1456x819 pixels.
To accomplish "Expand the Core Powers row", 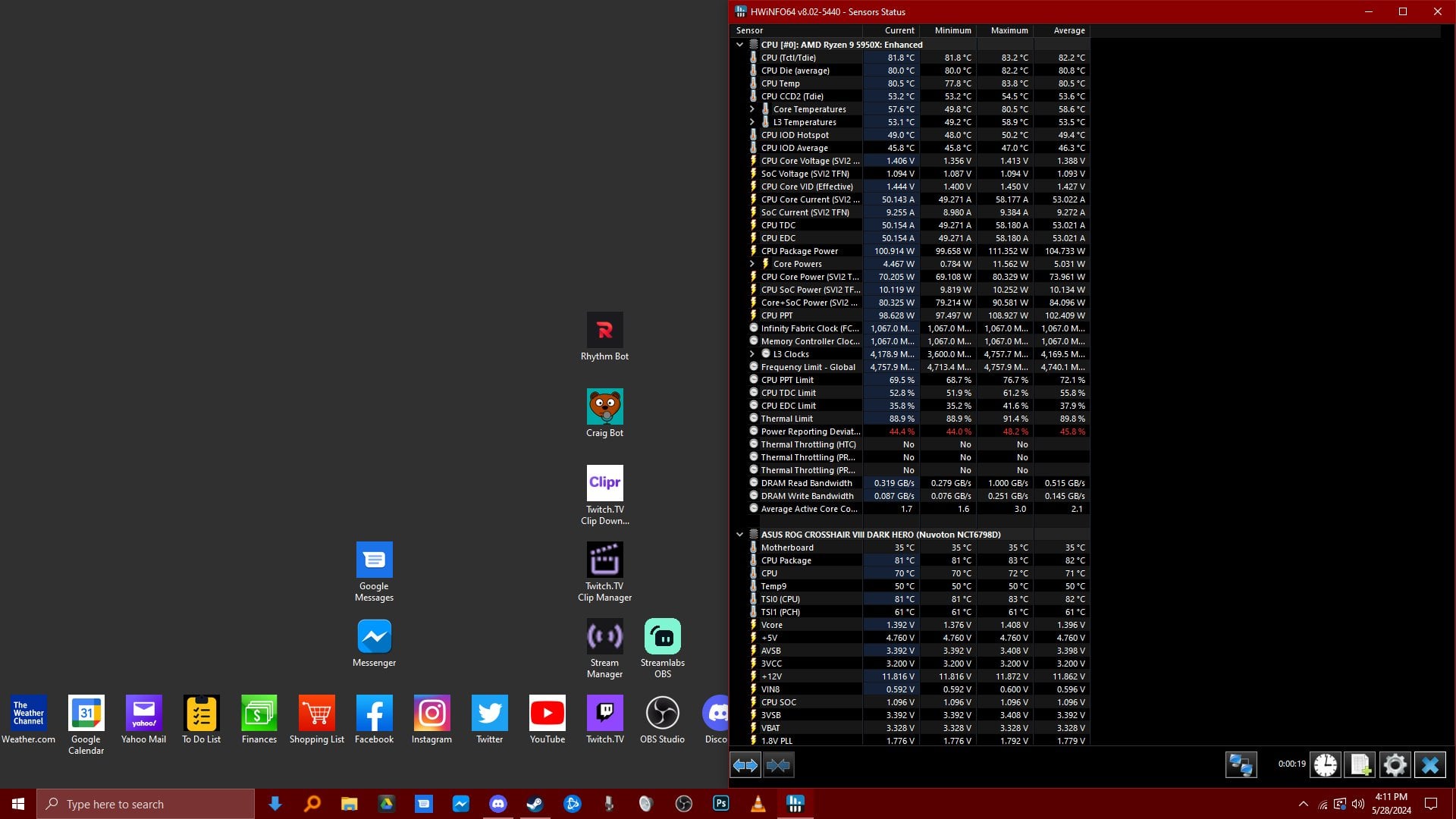I will [752, 264].
